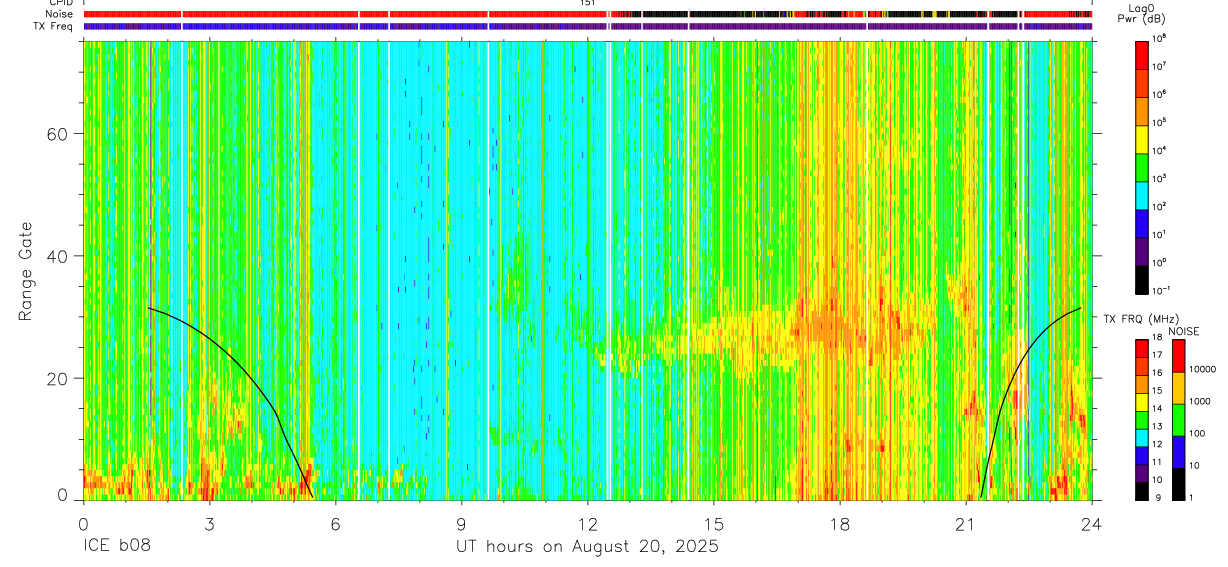The image size is (1228, 567).
Task: Click the '151' CPID value
Action: 588,4
